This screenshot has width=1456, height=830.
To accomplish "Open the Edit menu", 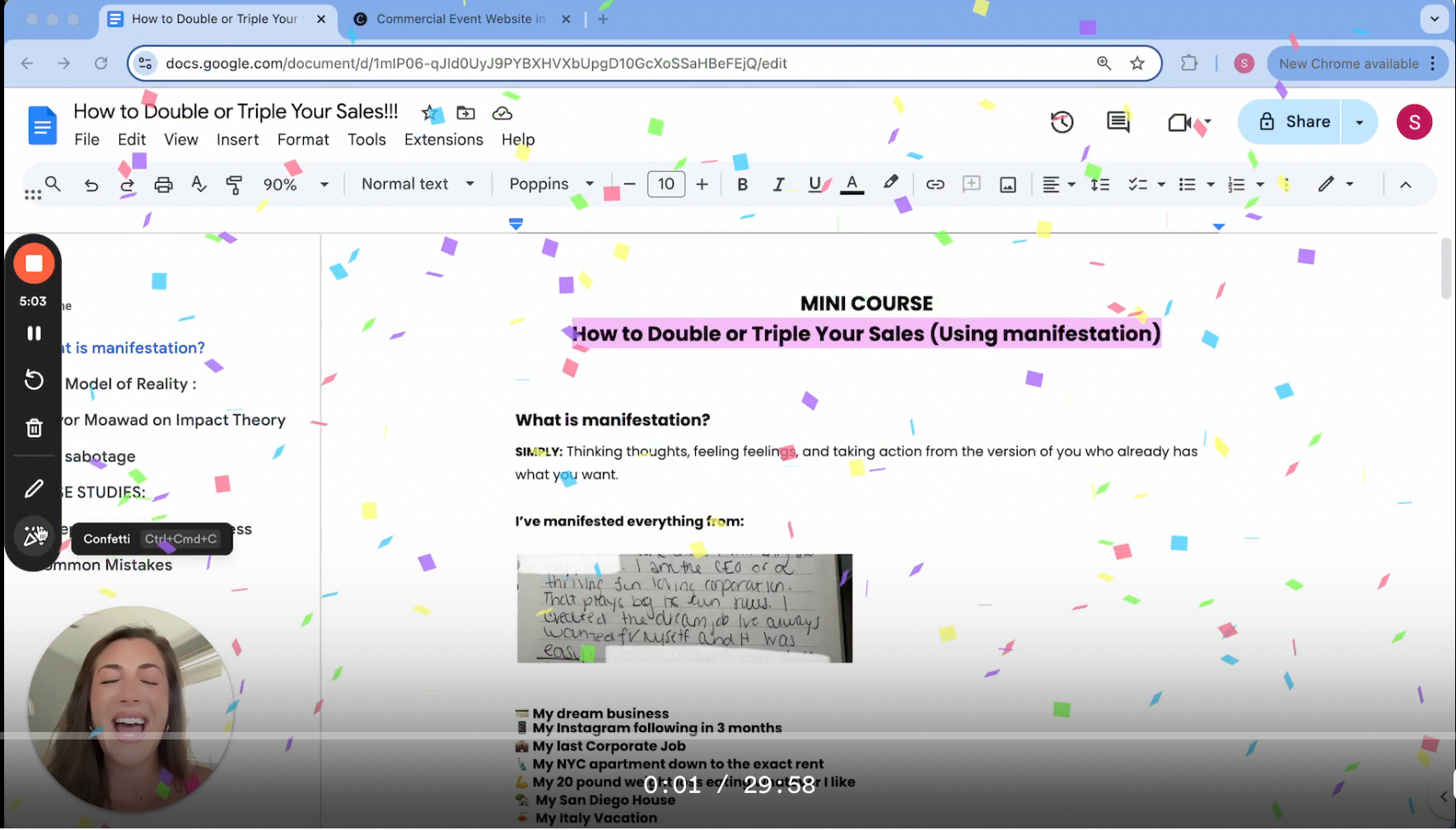I will point(132,140).
